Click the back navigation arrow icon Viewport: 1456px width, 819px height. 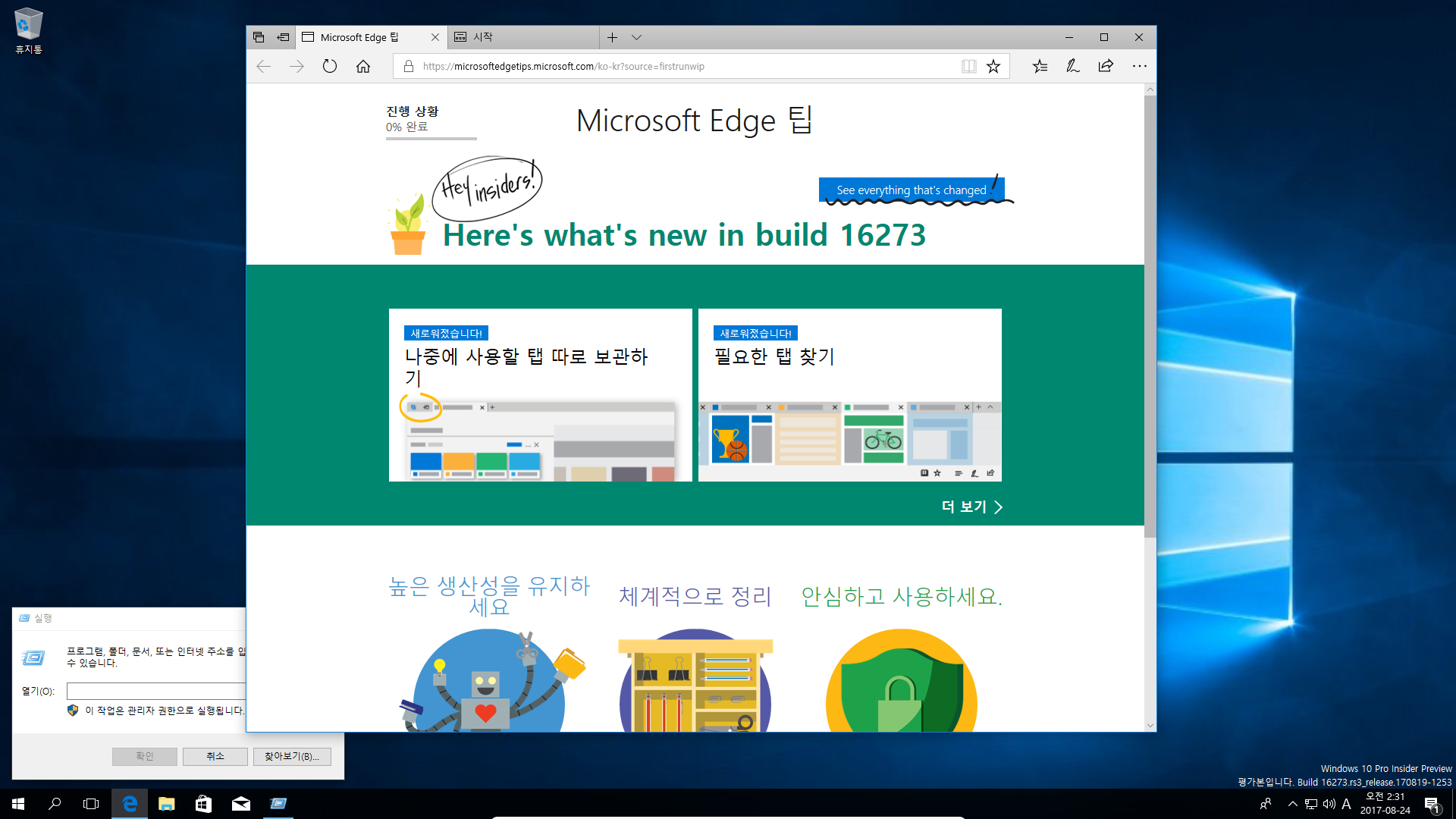pyautogui.click(x=263, y=66)
